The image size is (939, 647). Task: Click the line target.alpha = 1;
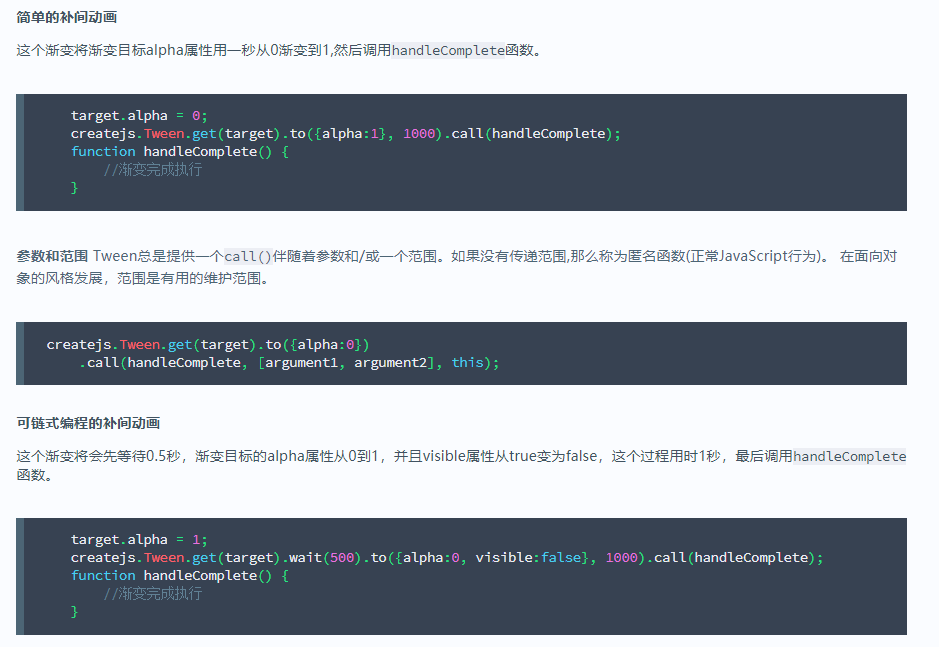coord(139,540)
